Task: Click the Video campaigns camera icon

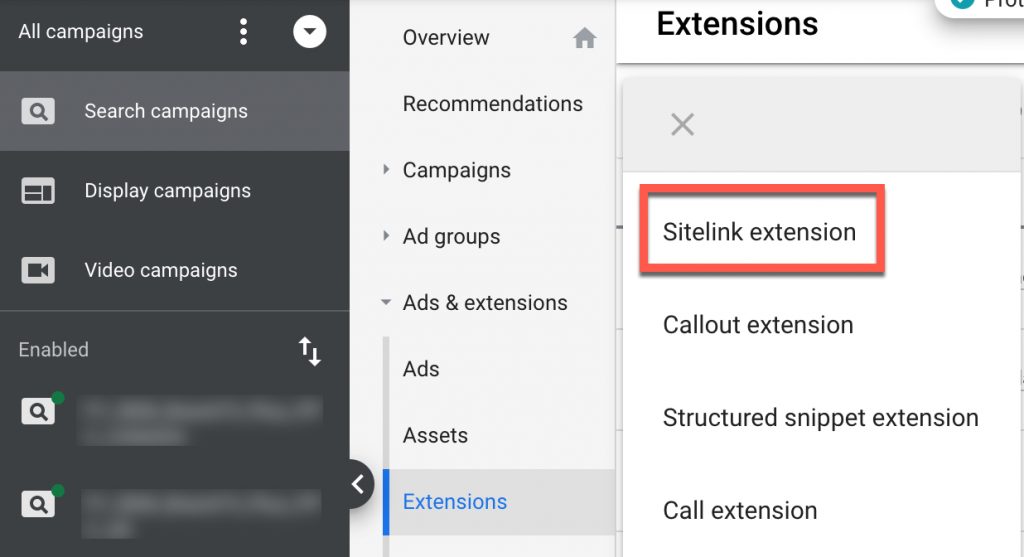Action: (38, 270)
